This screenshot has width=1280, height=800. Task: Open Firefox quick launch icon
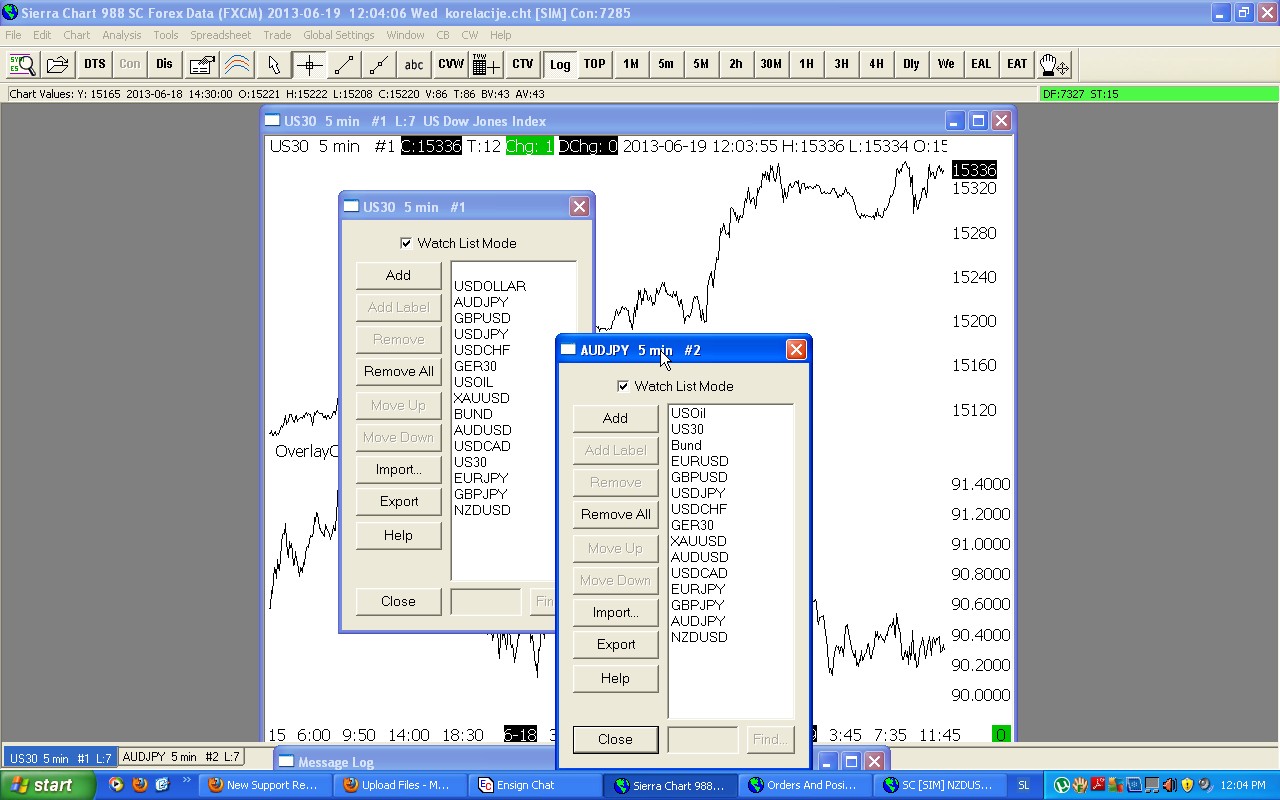pyautogui.click(x=139, y=785)
